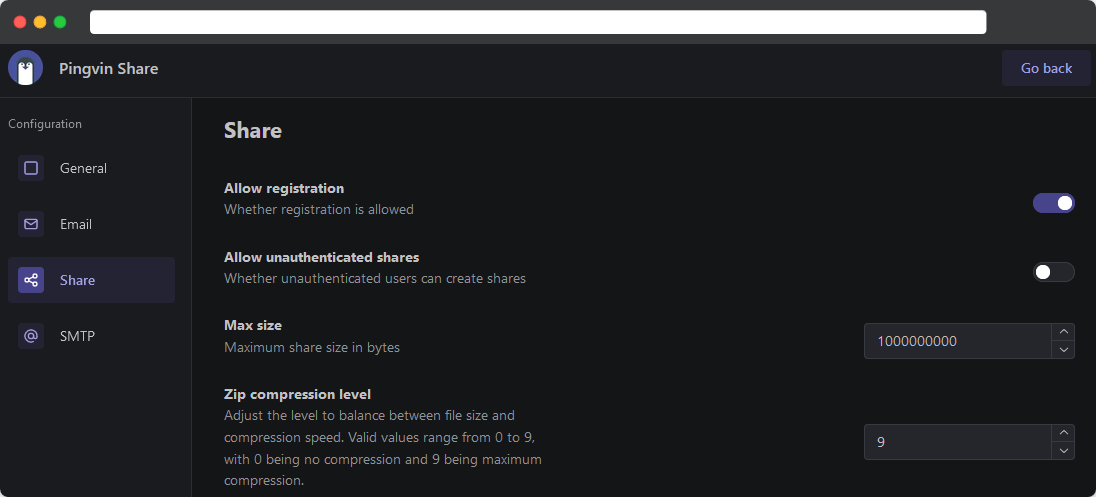
Task: Disable the Allow registration toggle
Action: (x=1053, y=203)
